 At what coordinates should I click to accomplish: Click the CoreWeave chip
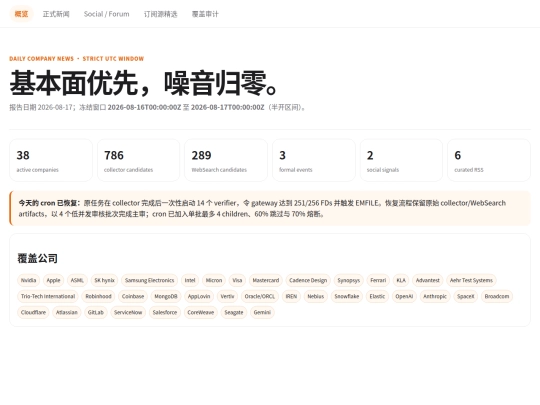click(201, 312)
